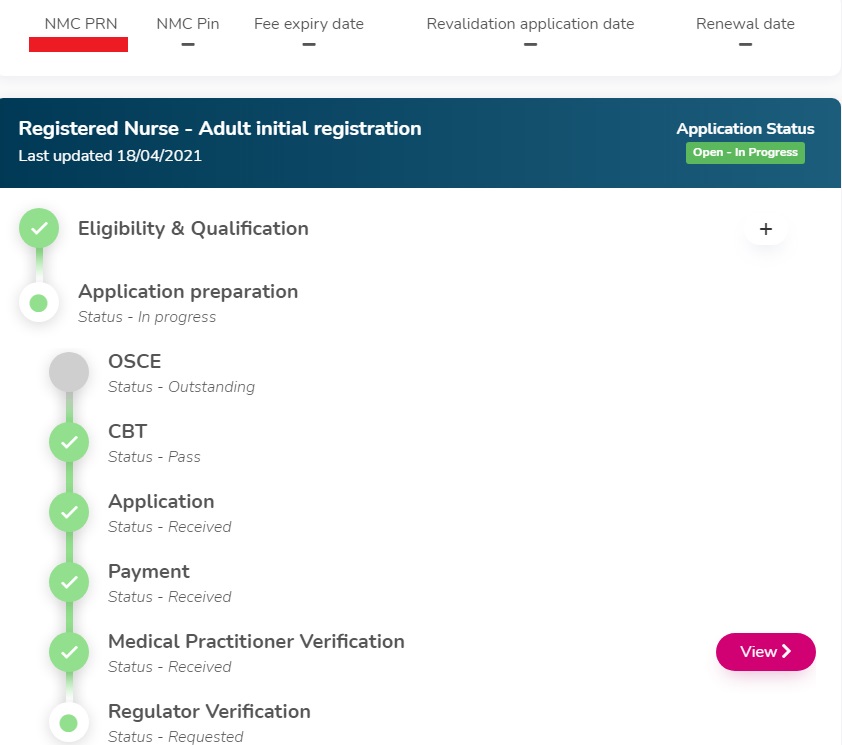Click the Application received checkmark icon
This screenshot has height=745, width=842.
69,512
